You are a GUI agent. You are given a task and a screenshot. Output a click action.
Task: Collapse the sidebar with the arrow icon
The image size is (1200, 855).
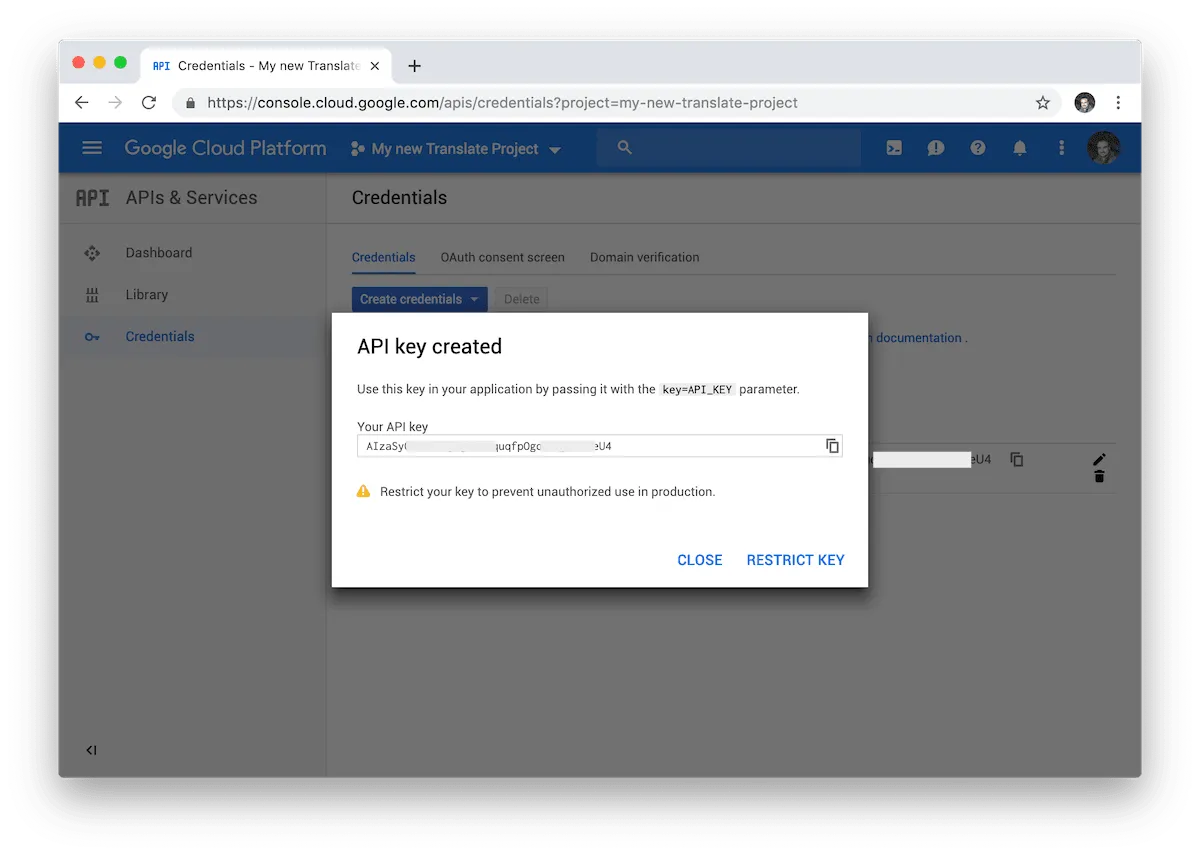click(91, 750)
